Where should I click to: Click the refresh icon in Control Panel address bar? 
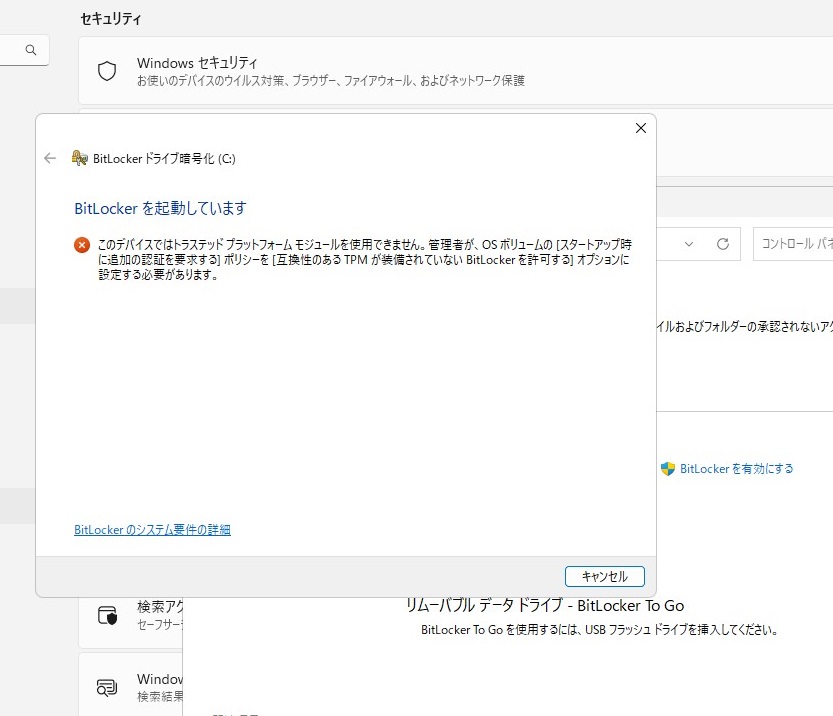(x=723, y=244)
